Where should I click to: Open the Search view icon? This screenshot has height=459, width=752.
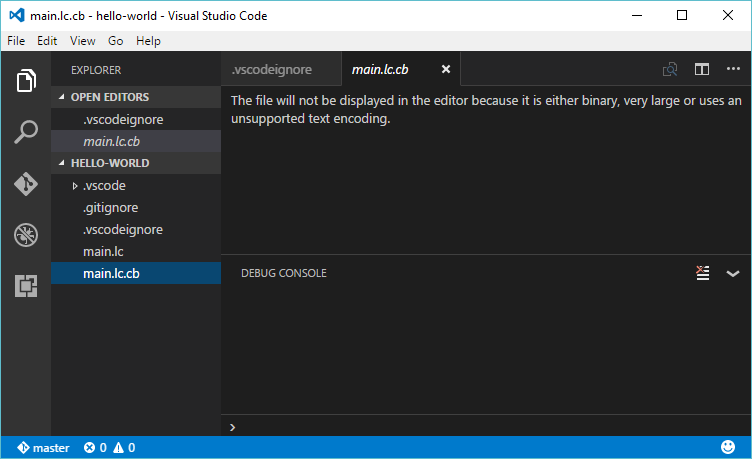(x=26, y=132)
